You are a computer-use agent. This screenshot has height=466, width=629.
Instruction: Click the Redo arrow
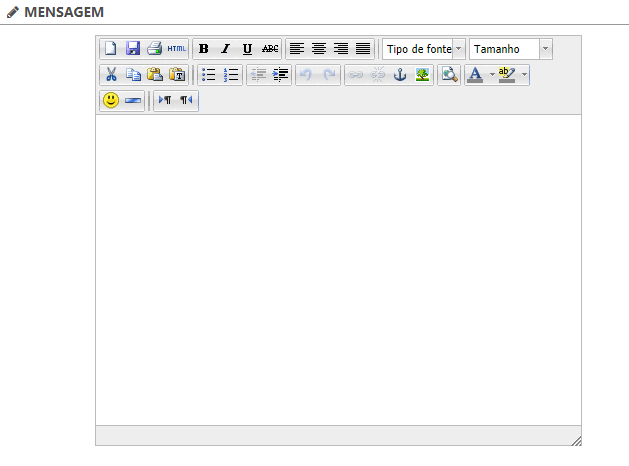(x=329, y=75)
